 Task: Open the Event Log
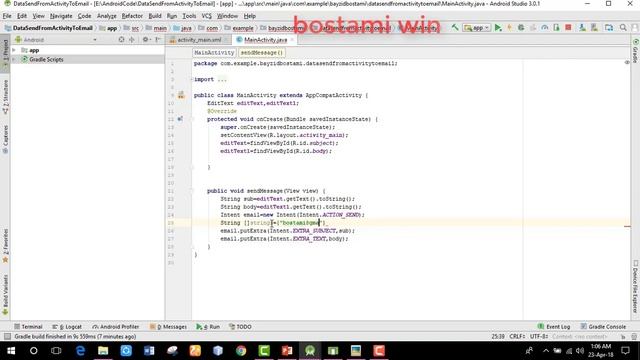point(554,327)
